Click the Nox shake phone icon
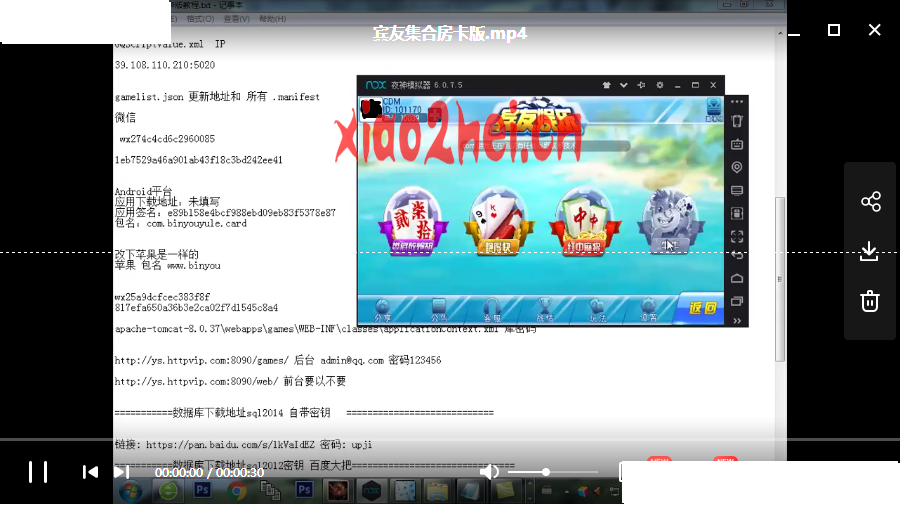 point(737,121)
